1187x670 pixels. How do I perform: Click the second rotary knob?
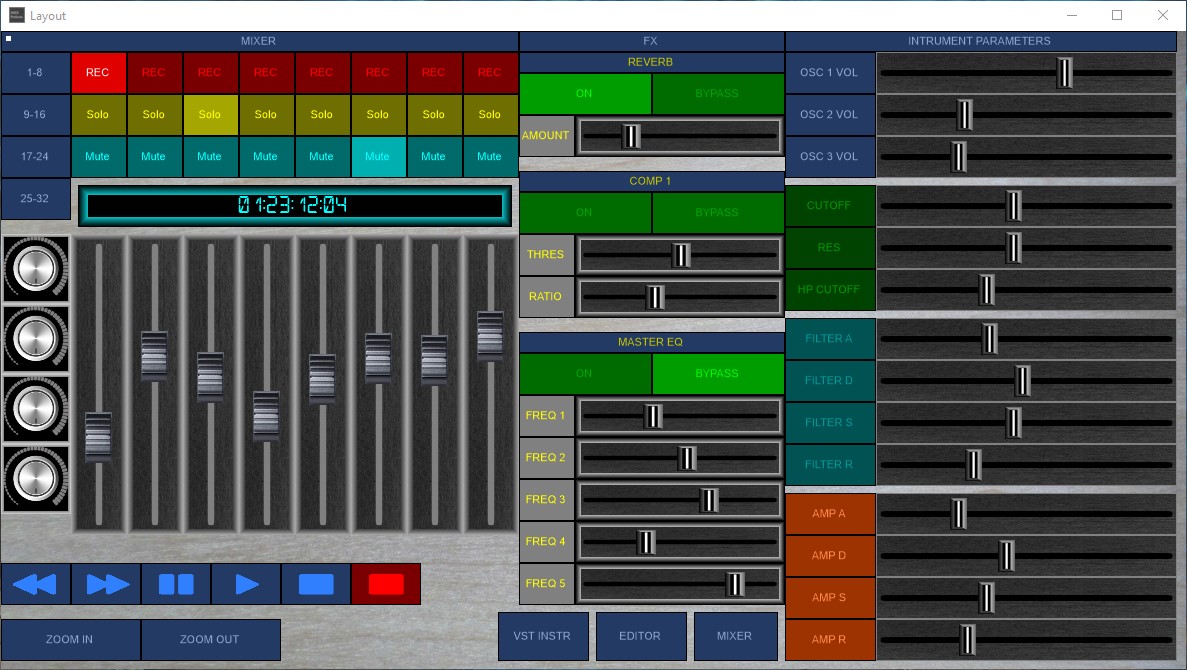pyautogui.click(x=36, y=338)
